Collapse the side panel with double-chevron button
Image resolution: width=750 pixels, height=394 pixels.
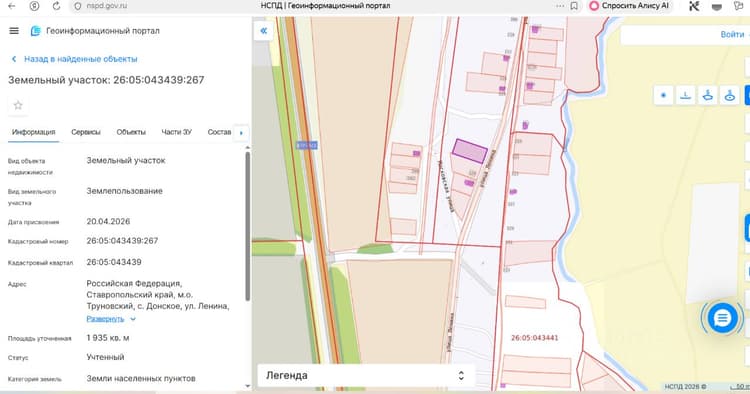pyautogui.click(x=264, y=31)
